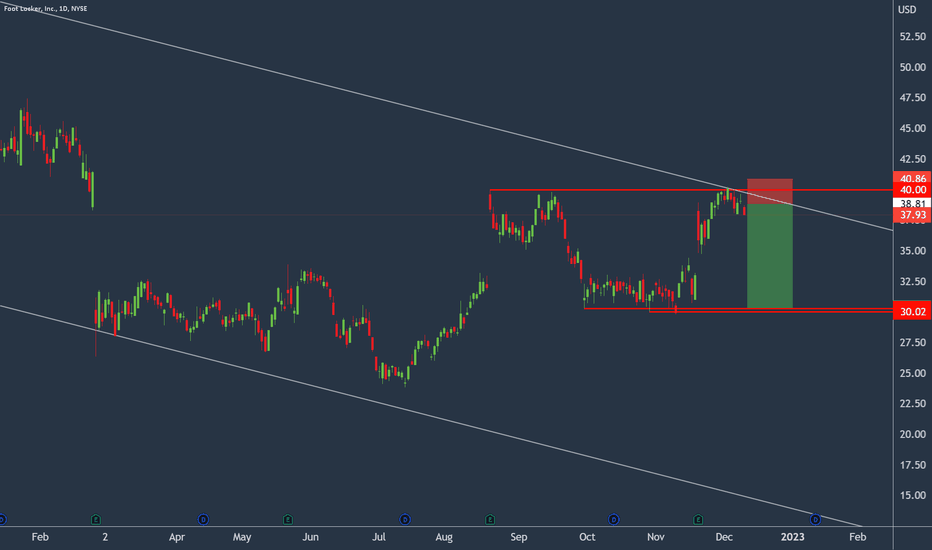The height and width of the screenshot is (550, 932).
Task: Click the 22.50 price axis label
Action: [912, 404]
